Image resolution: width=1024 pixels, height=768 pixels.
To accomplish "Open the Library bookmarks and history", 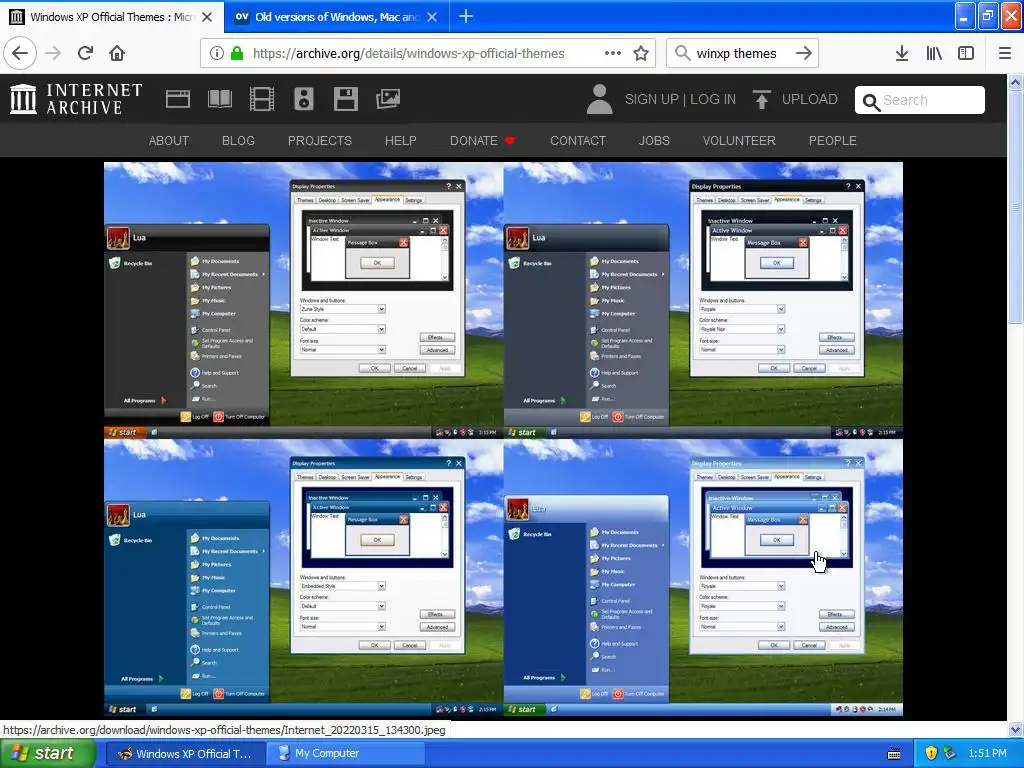I will pos(934,54).
